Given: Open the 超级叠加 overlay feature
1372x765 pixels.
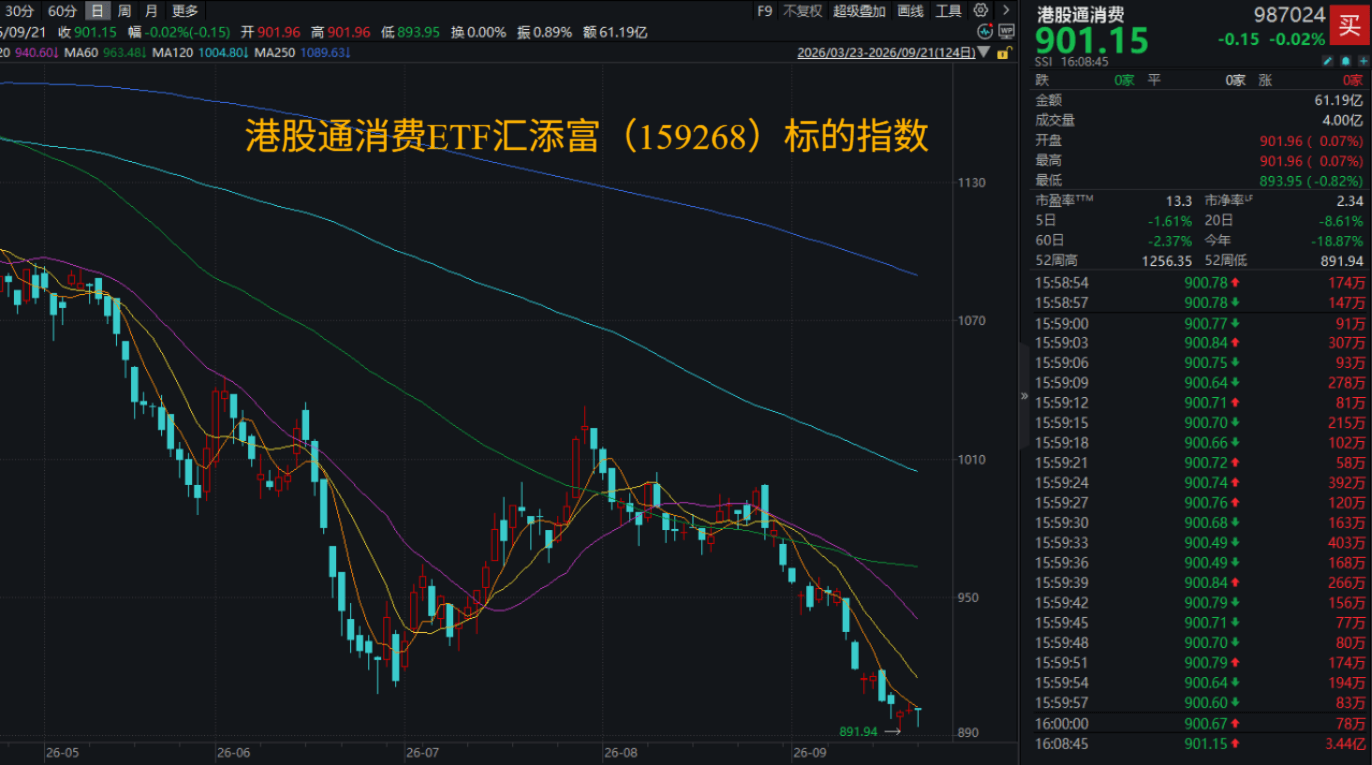Looking at the screenshot, I should pyautogui.click(x=859, y=11).
